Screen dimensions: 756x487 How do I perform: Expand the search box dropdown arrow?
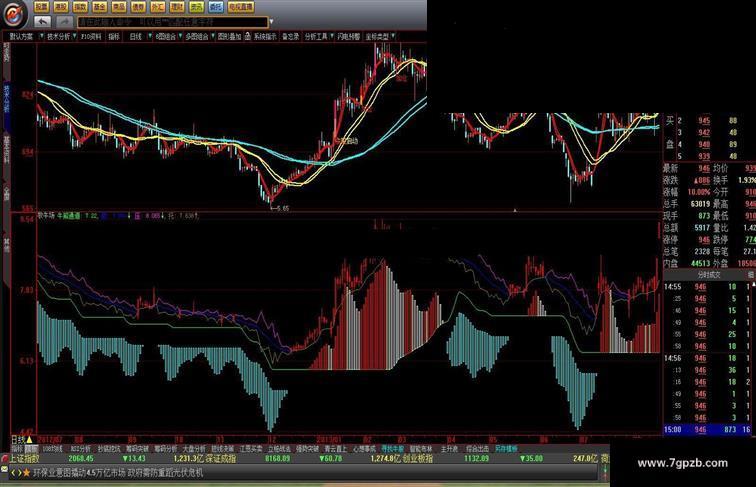[x=271, y=22]
